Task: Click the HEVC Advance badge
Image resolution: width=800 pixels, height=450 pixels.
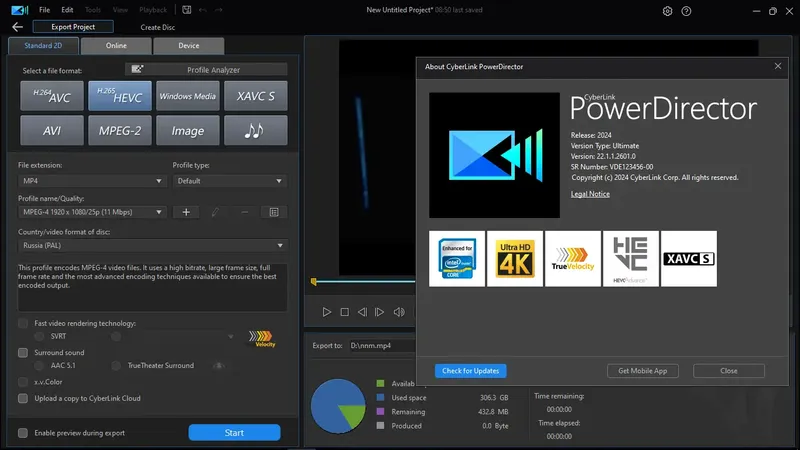Action: coord(631,259)
